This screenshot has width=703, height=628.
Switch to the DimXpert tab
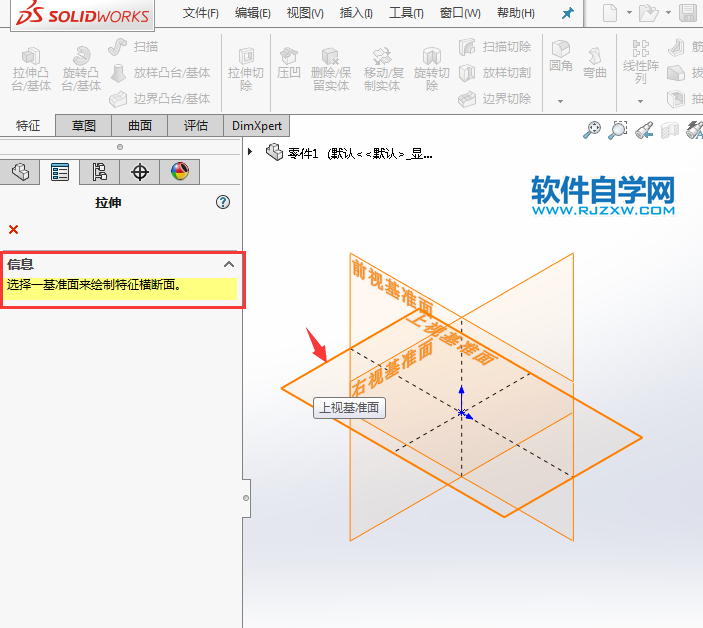click(x=256, y=126)
